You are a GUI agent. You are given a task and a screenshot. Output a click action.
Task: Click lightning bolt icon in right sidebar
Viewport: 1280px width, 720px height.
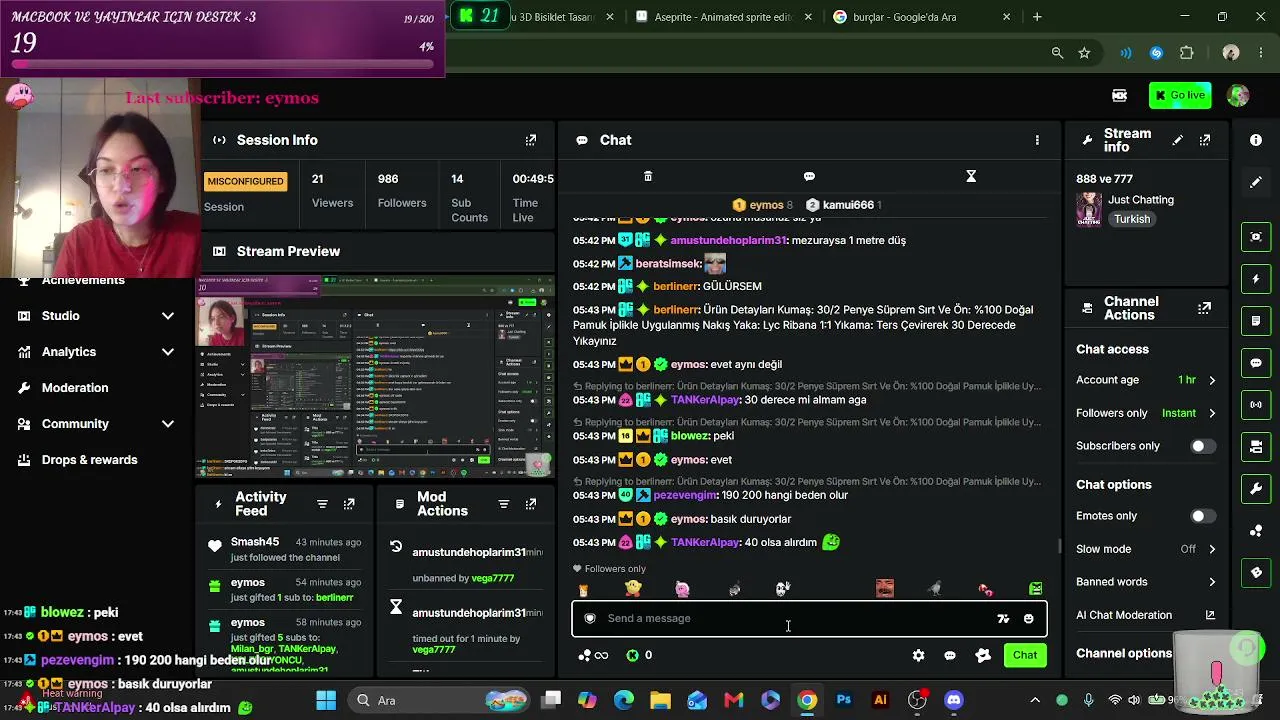click(x=1256, y=278)
